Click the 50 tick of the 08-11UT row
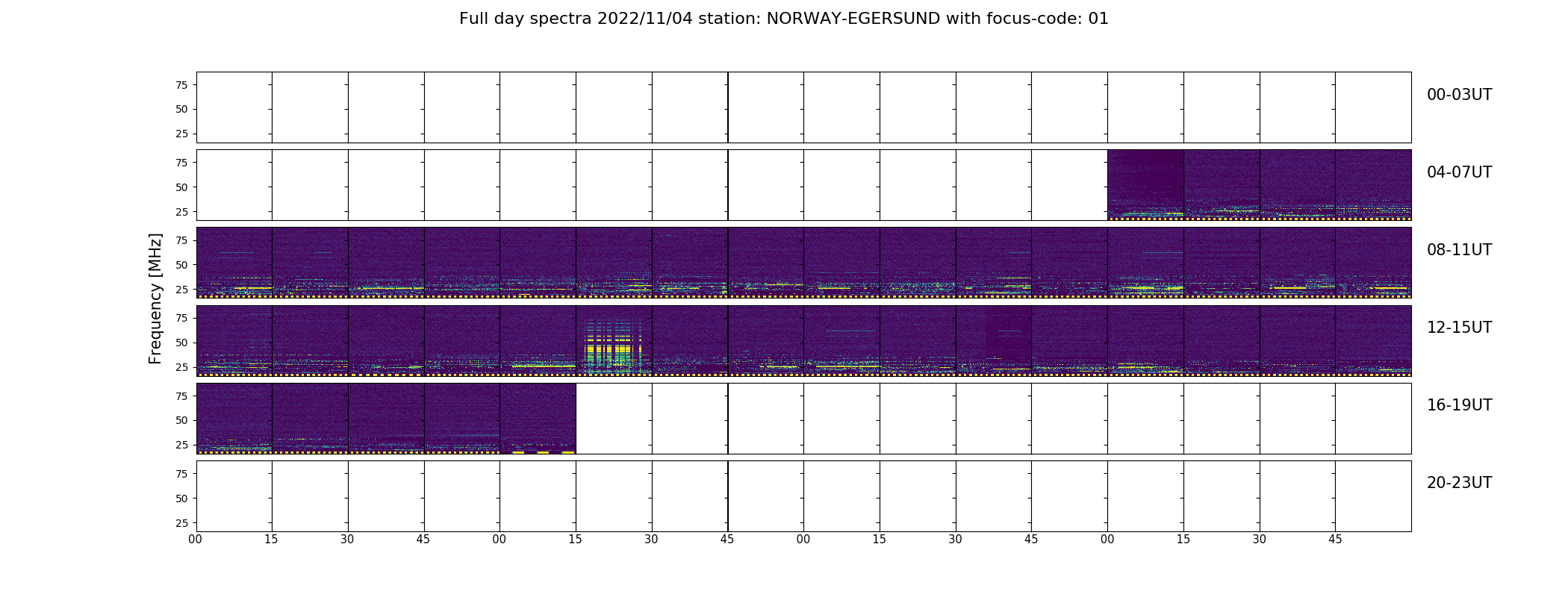This screenshot has width=1568, height=597. [181, 265]
